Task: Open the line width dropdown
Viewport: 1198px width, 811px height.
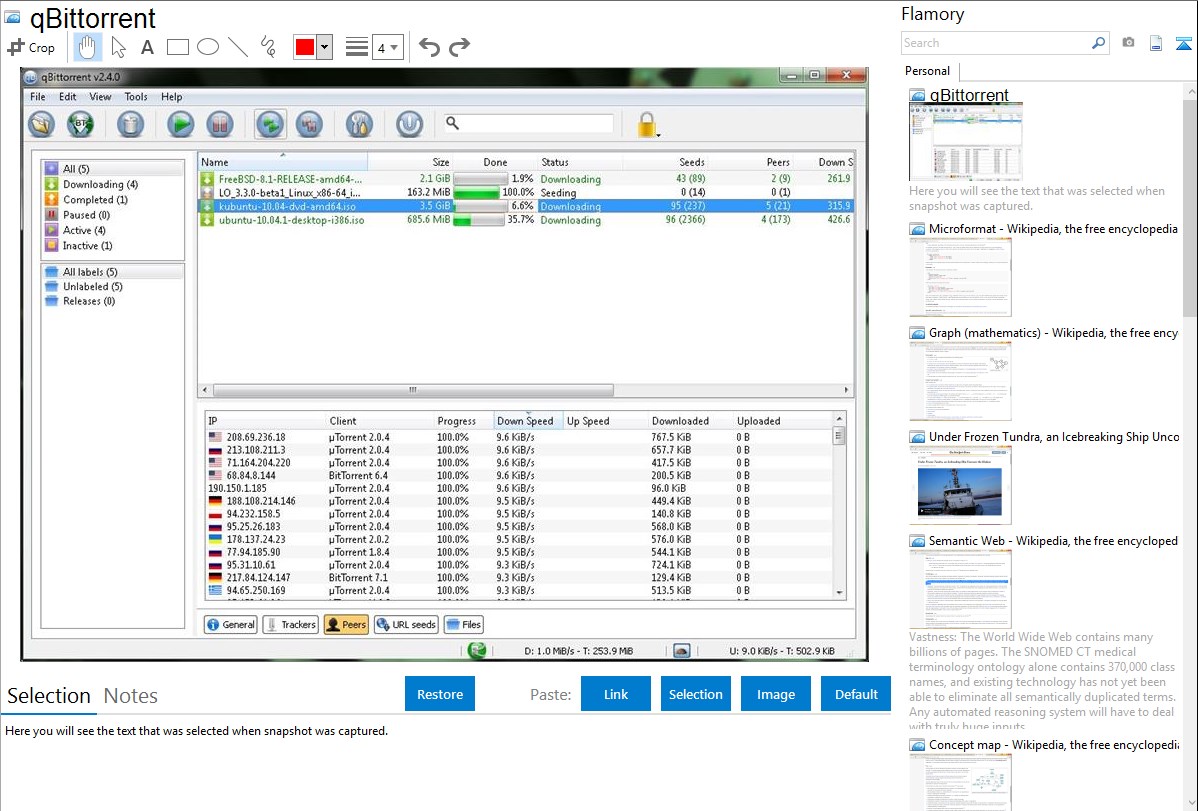Action: click(387, 47)
